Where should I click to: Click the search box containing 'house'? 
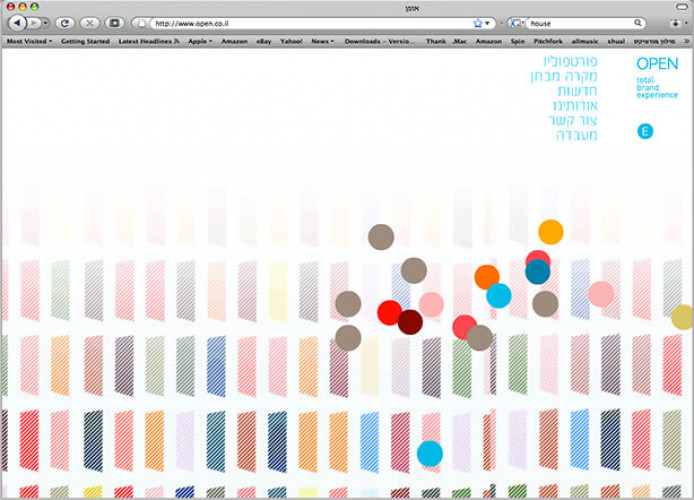point(581,23)
